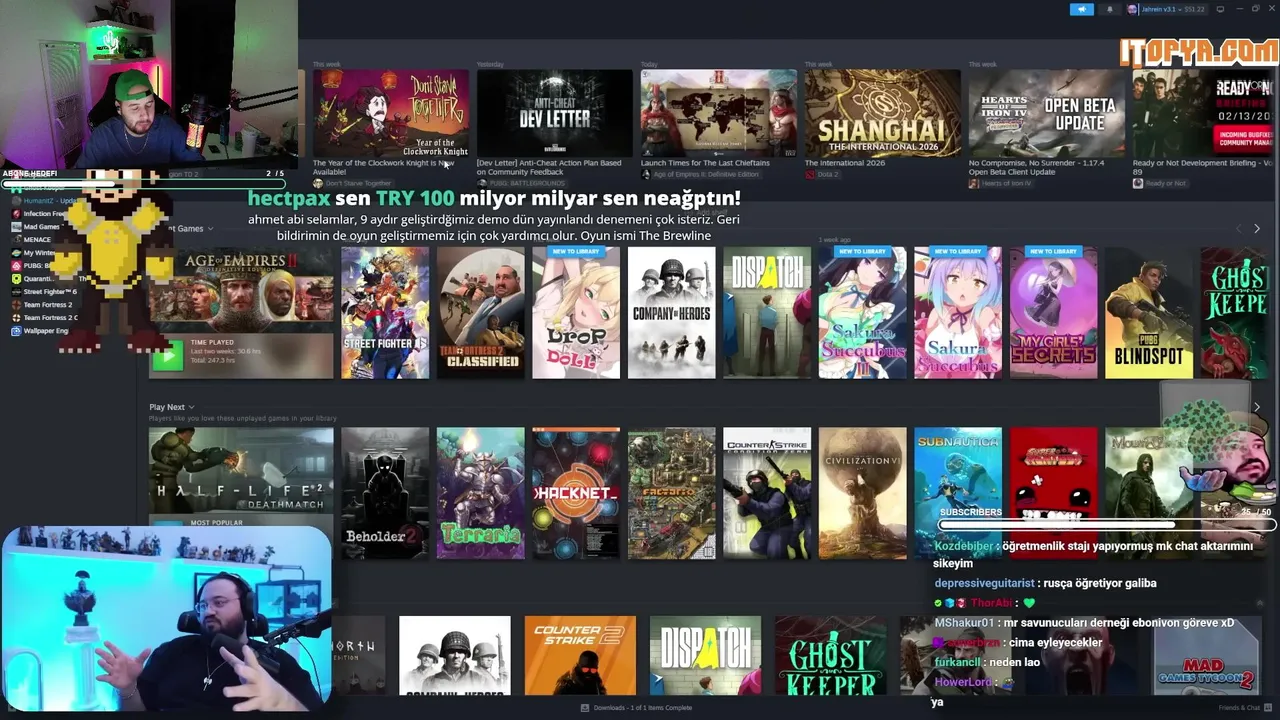Open the My Girl's Secrets cover
The image size is (1280, 720).
(x=1053, y=313)
